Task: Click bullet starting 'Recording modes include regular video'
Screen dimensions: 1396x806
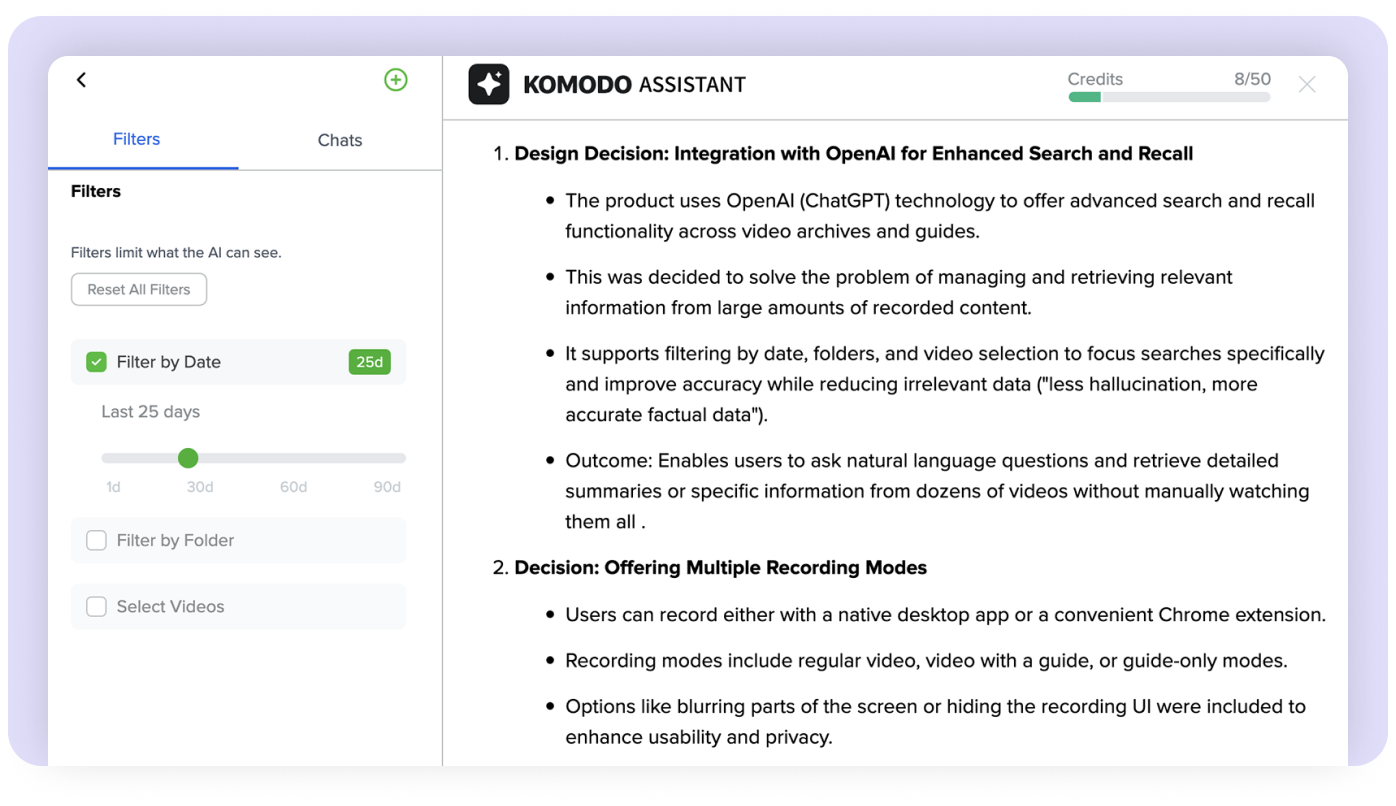Action: pos(926,661)
